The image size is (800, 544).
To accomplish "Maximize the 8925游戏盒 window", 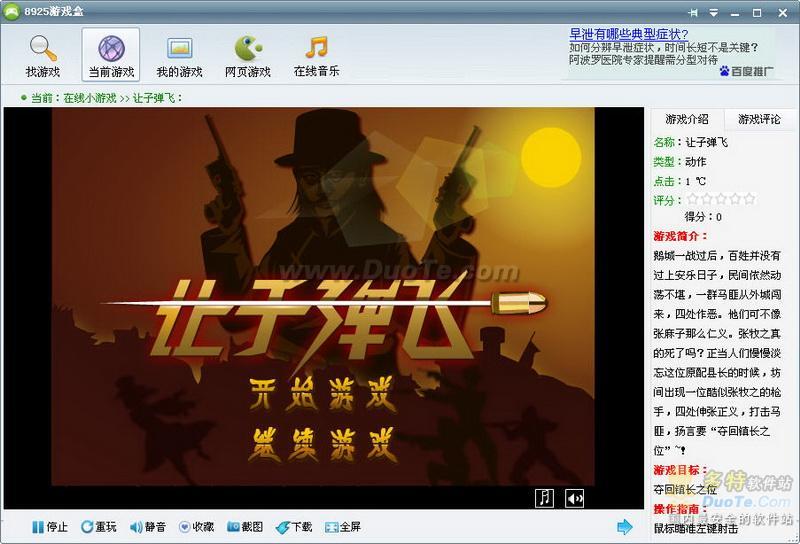I will click(x=757, y=13).
